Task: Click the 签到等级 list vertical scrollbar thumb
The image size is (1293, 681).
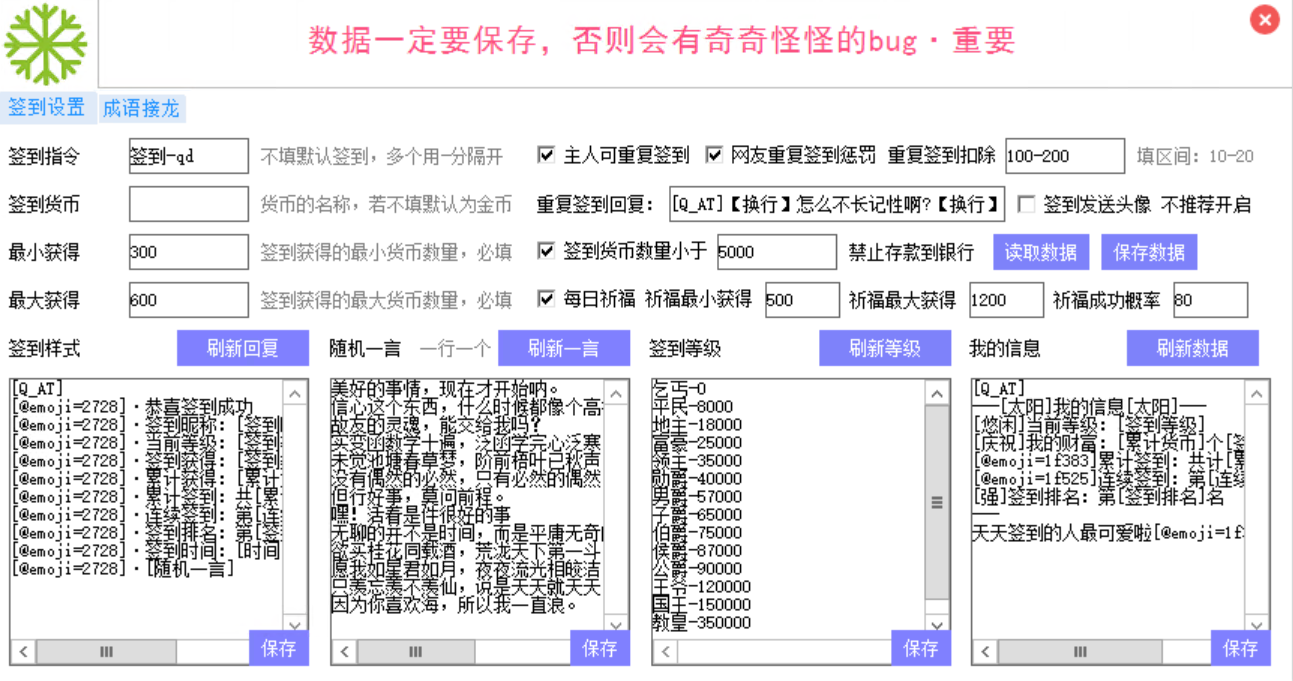Action: pos(937,502)
